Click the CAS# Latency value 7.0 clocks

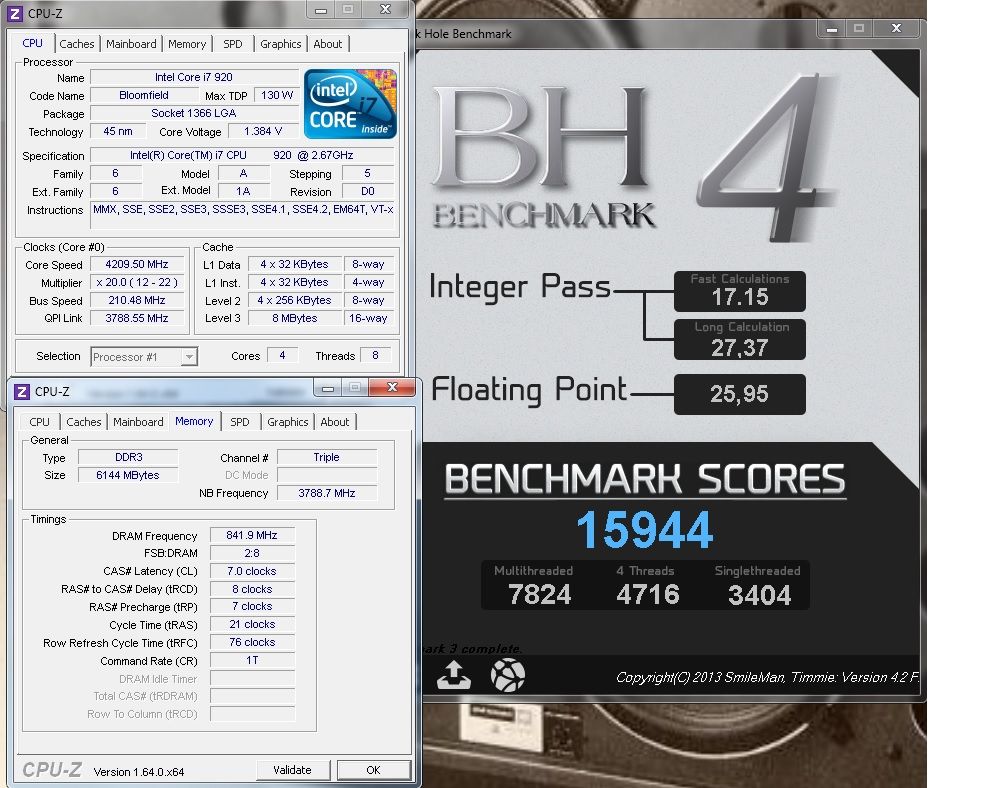pos(252,571)
